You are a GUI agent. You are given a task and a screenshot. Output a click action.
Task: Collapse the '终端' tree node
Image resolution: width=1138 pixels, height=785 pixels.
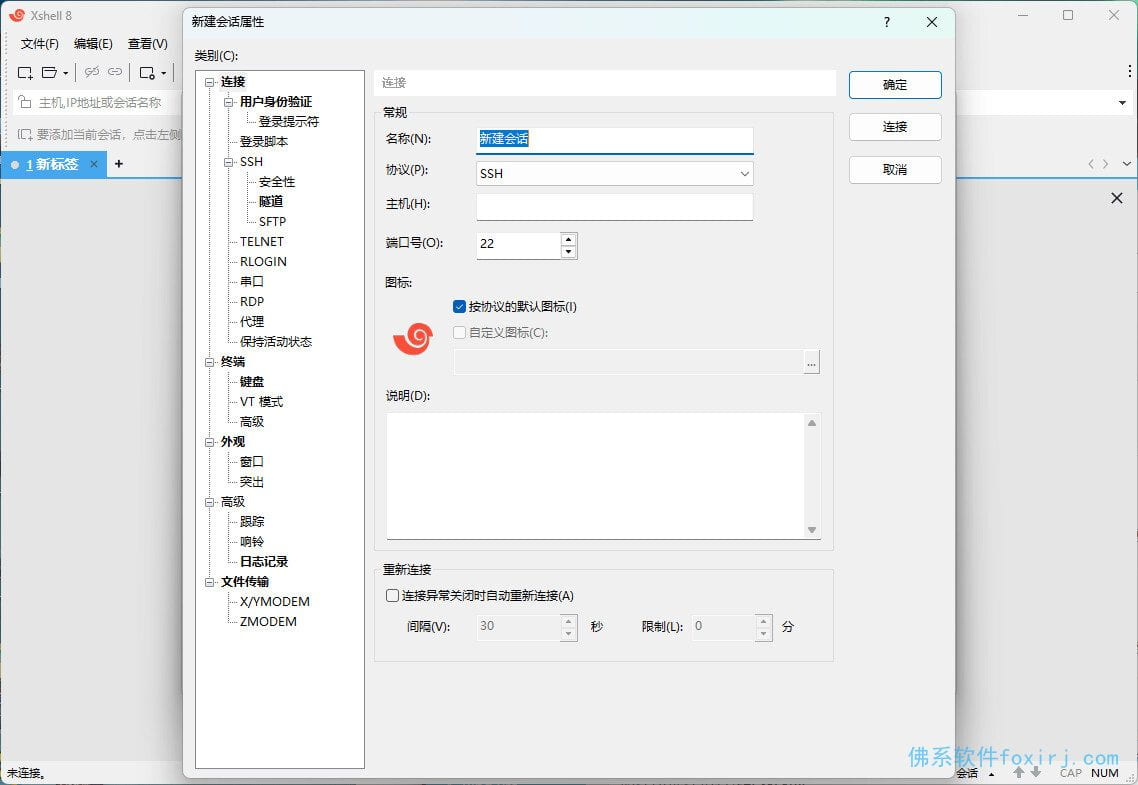pos(210,362)
